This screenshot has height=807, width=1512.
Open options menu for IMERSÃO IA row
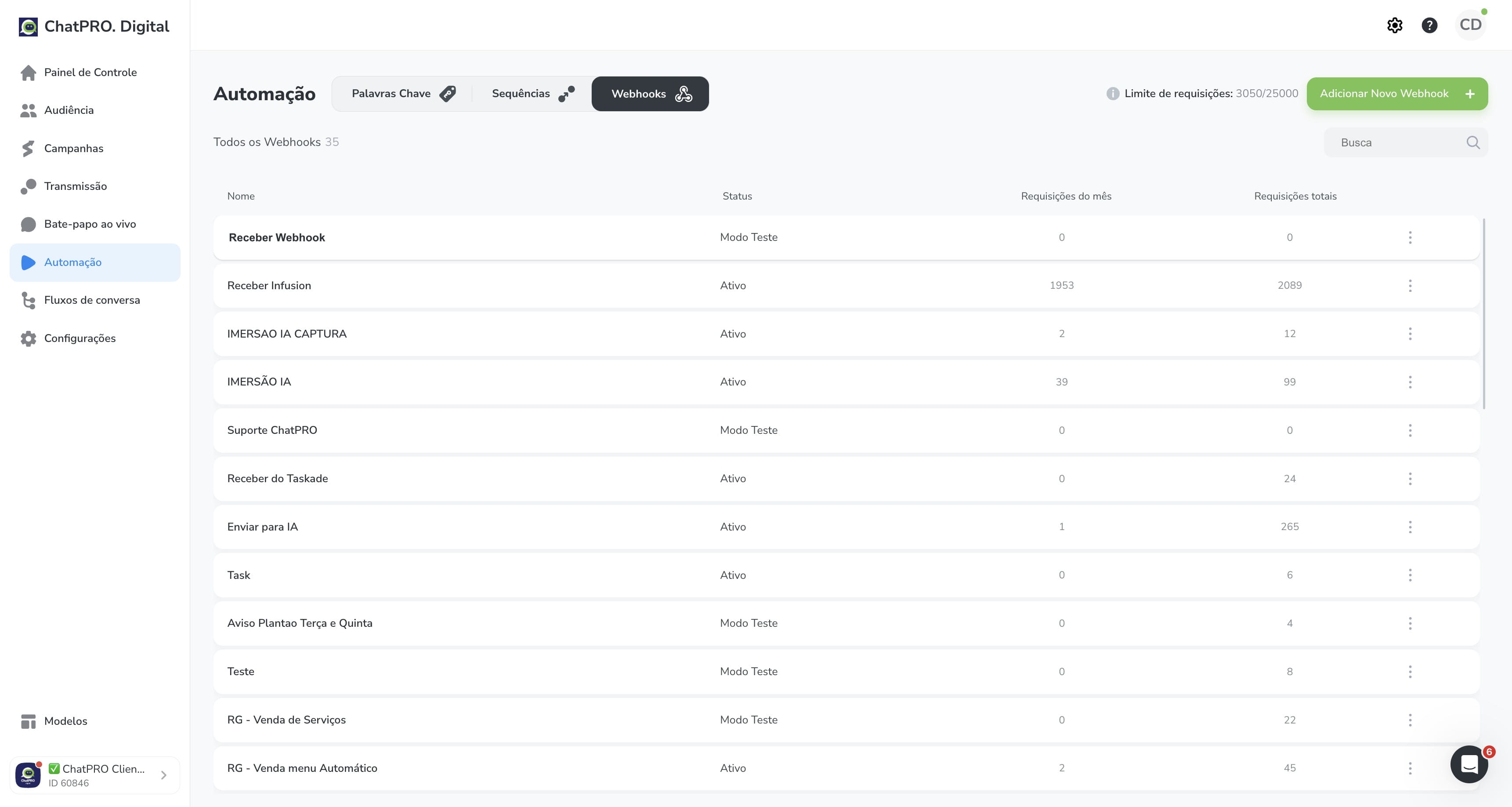point(1410,382)
